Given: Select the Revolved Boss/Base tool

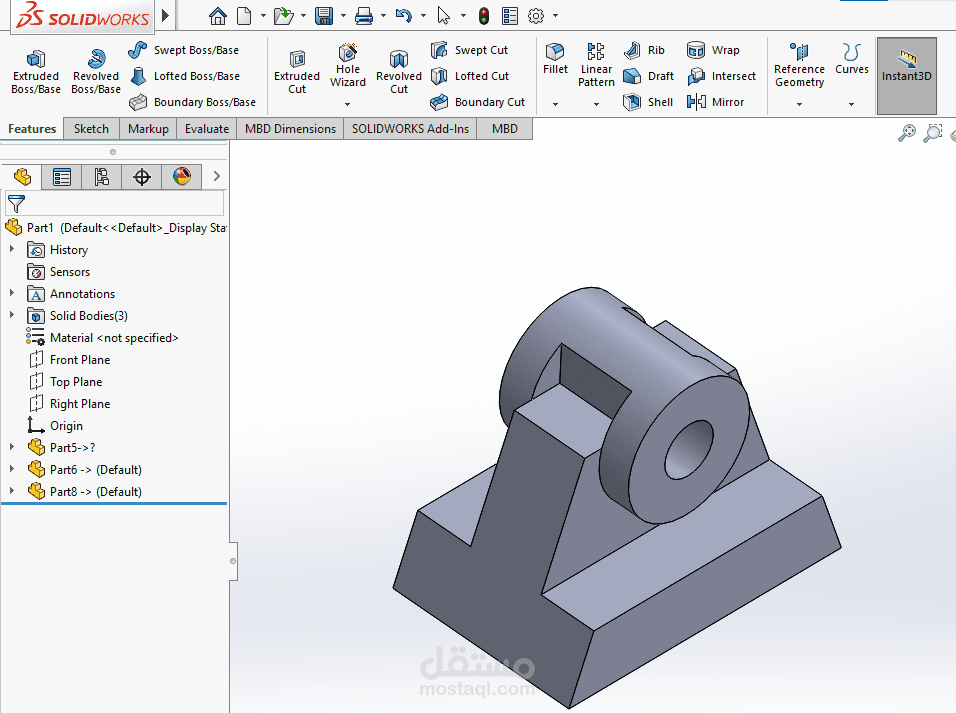Looking at the screenshot, I should pyautogui.click(x=96, y=72).
